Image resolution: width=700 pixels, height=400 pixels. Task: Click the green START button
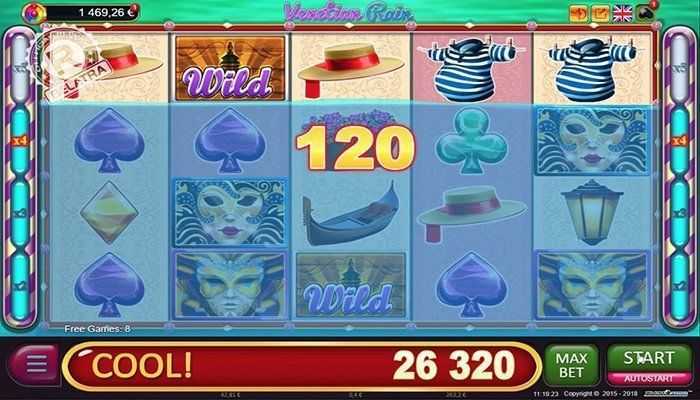tap(649, 358)
